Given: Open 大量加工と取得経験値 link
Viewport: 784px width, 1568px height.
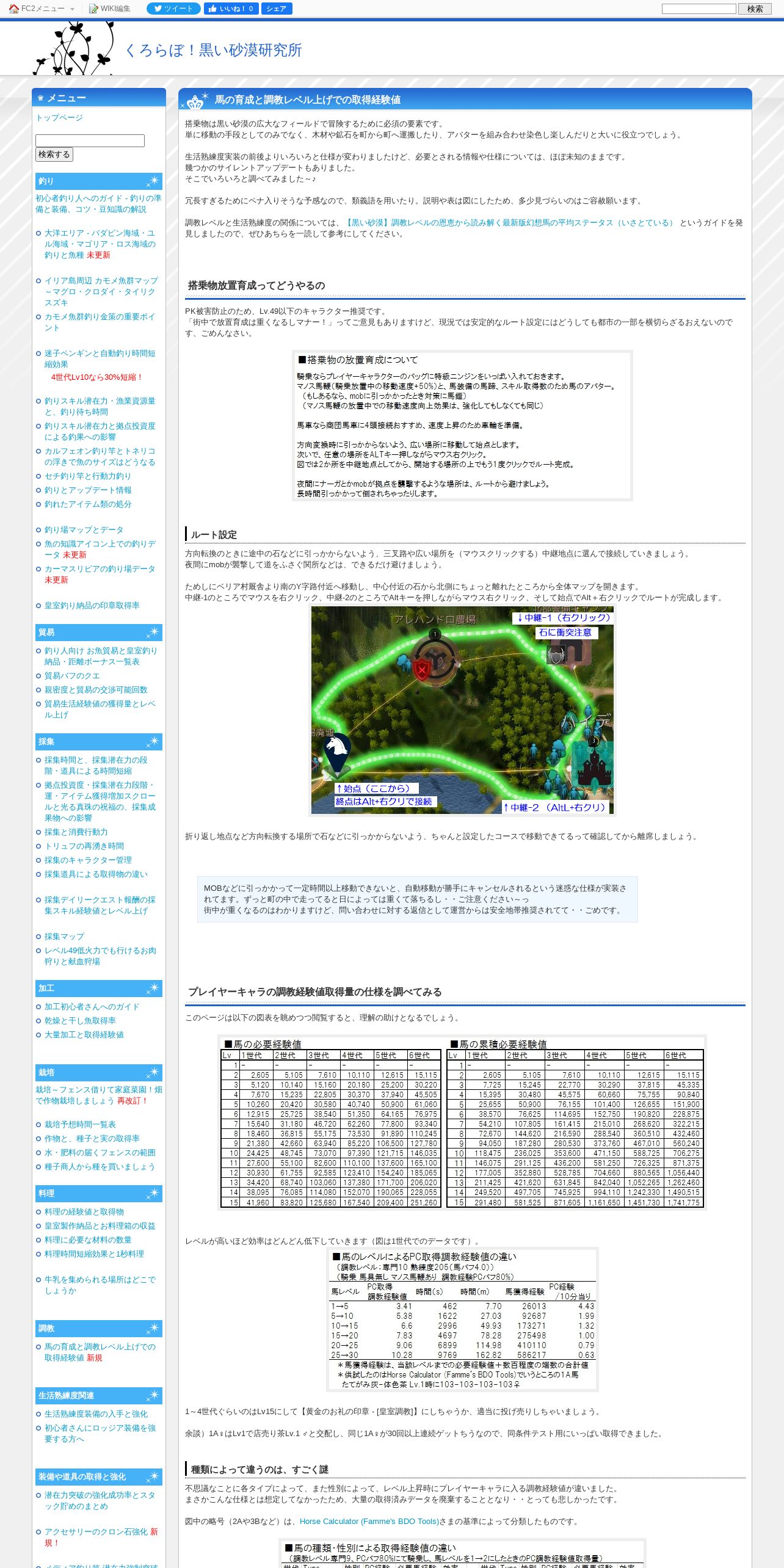Looking at the screenshot, I should coord(84,1034).
